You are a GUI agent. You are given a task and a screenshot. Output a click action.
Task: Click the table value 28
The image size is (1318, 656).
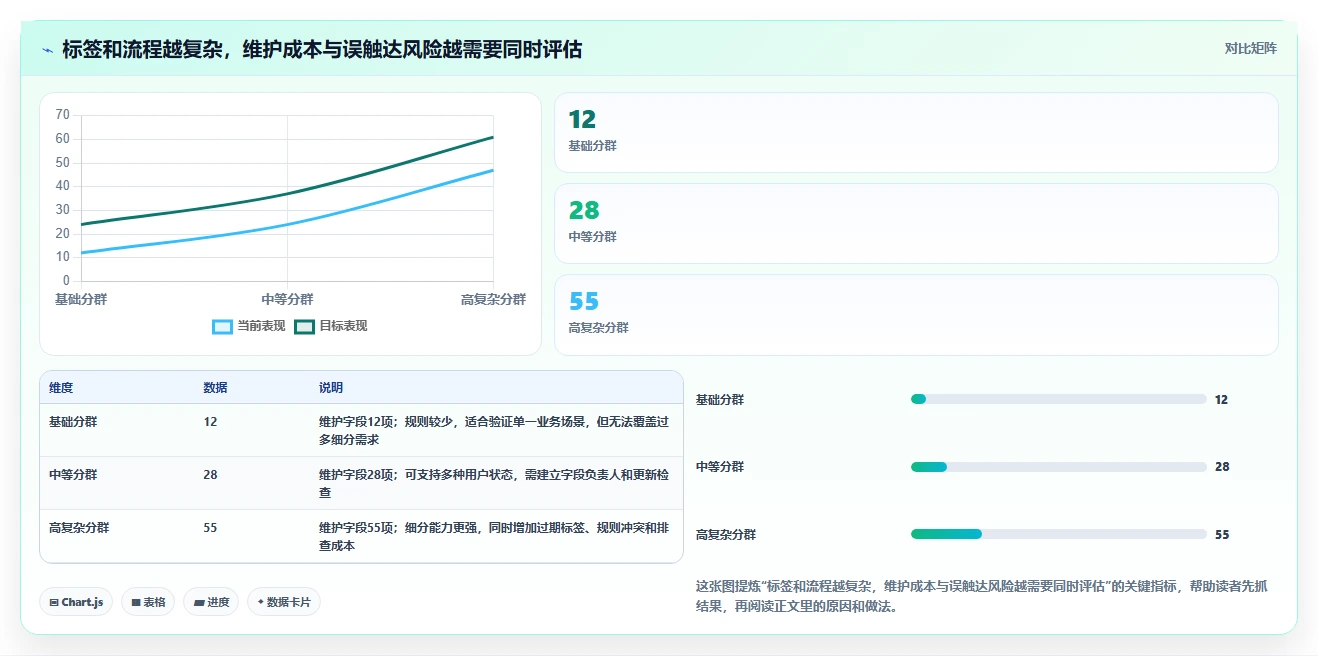pyautogui.click(x=210, y=475)
